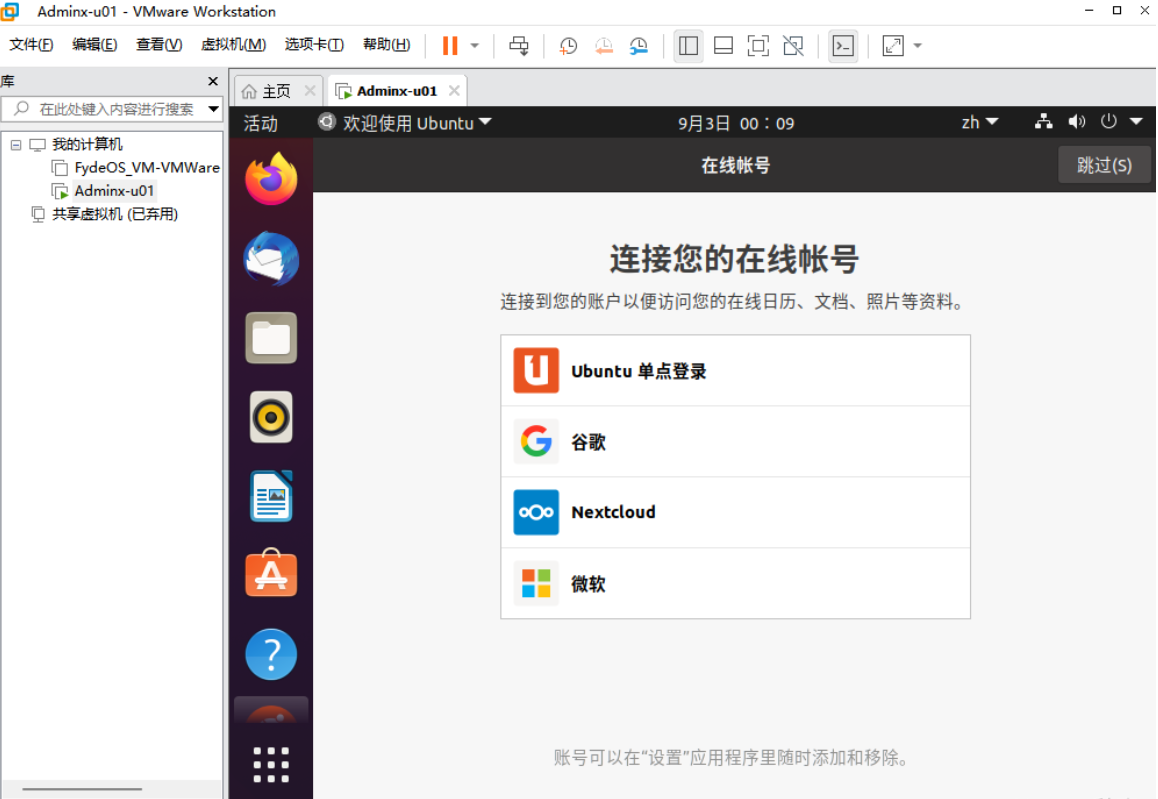Take a snapshot of the virtual machine
This screenshot has width=1158, height=799.
click(x=568, y=46)
